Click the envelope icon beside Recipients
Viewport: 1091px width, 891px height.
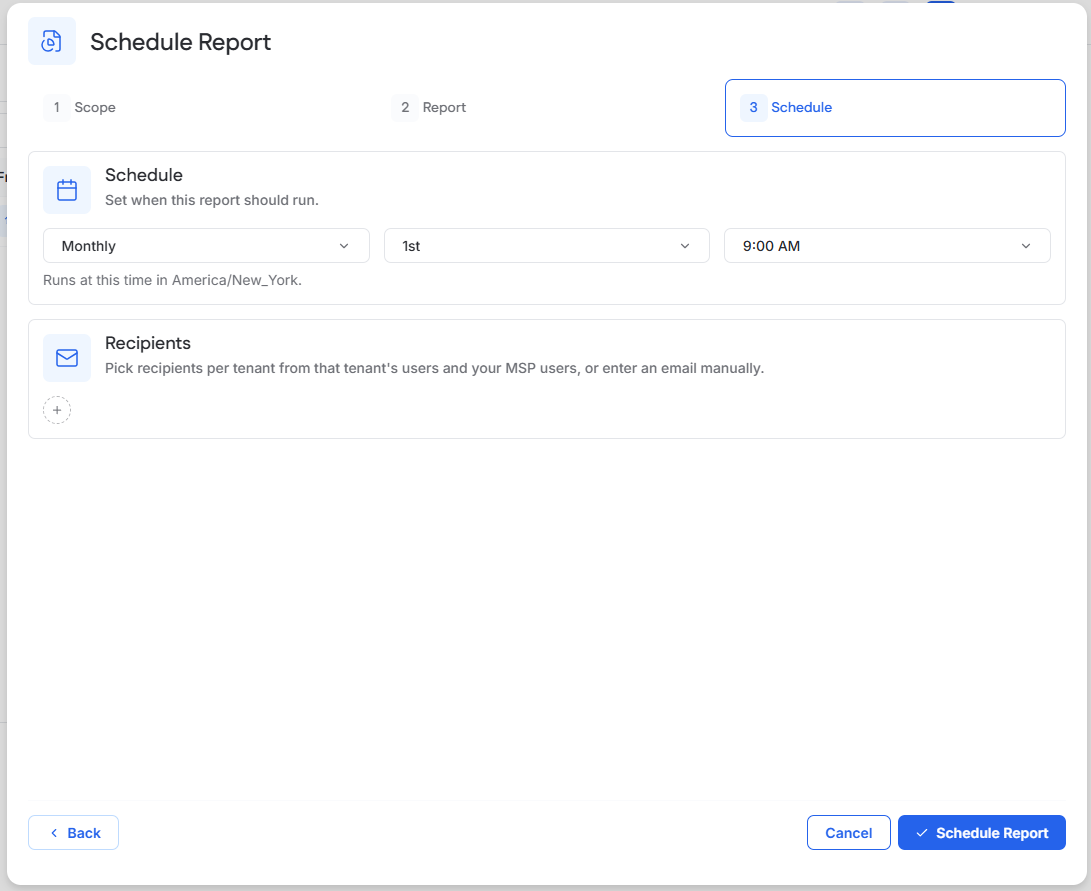tap(67, 358)
